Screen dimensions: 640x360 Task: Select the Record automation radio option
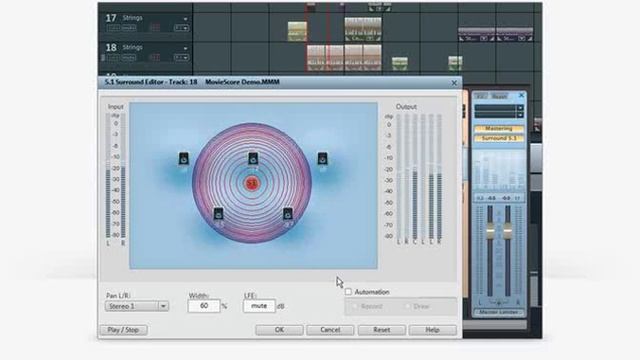click(x=355, y=306)
